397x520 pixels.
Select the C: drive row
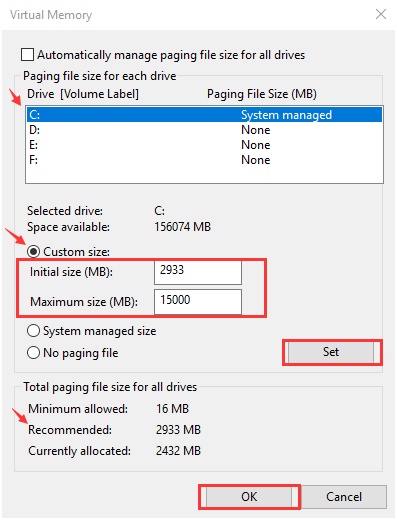pyautogui.click(x=204, y=115)
